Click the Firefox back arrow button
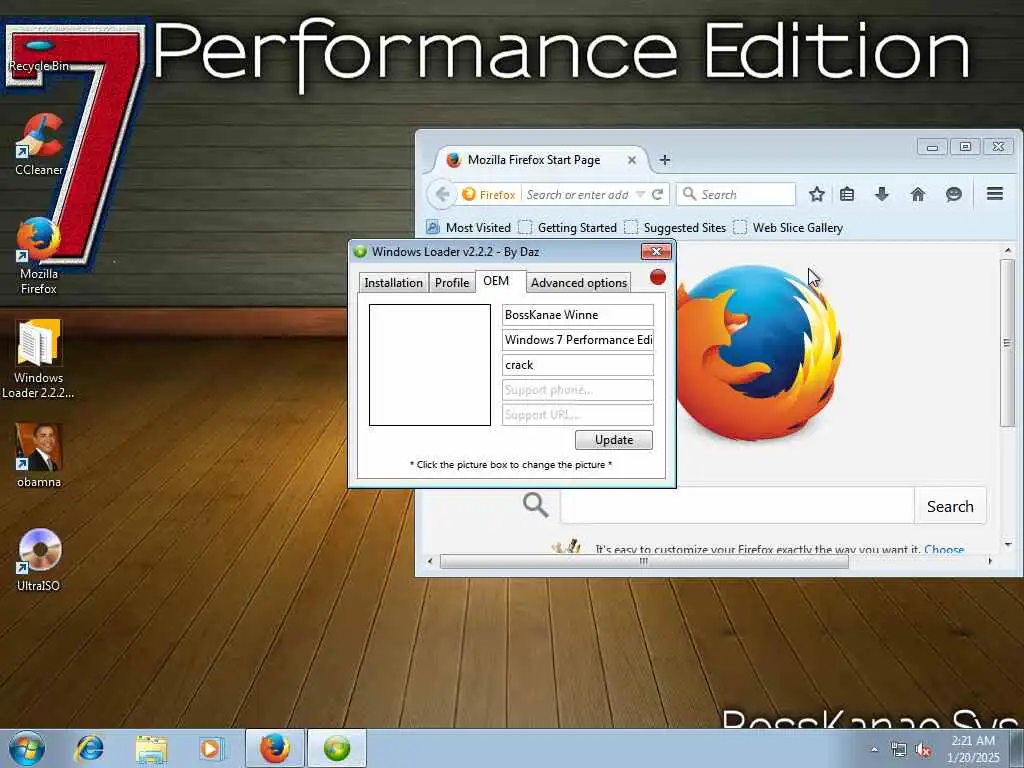Viewport: 1024px width, 768px height. pos(442,194)
